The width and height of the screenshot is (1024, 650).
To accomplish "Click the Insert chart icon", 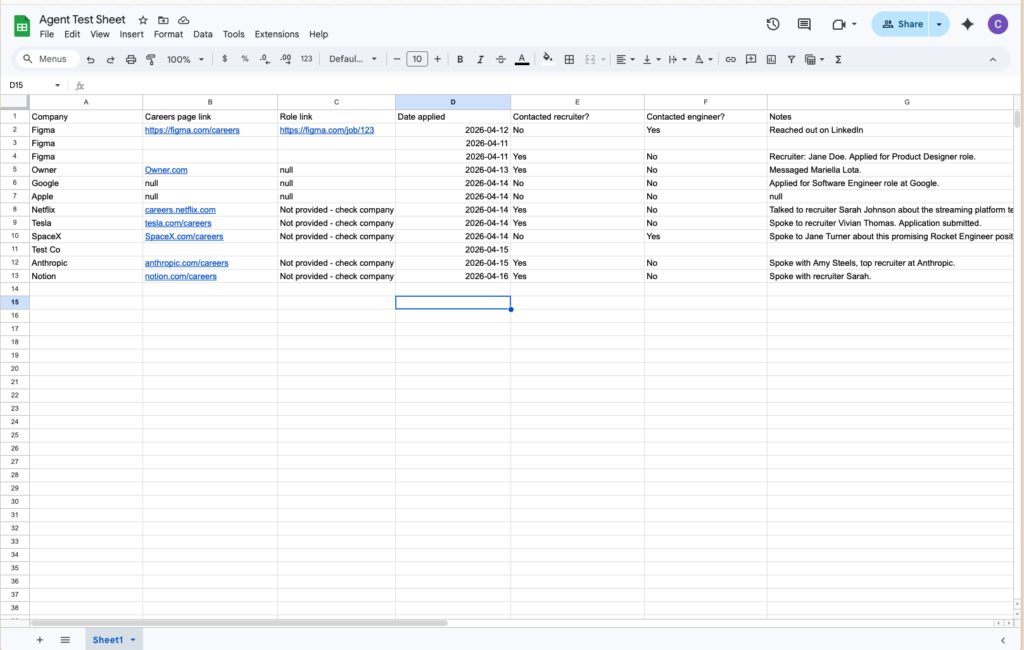I will pyautogui.click(x=771, y=60).
